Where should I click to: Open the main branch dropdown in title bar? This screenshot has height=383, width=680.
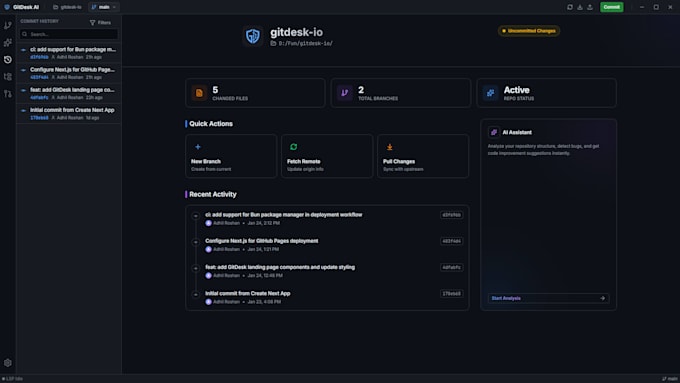pos(104,7)
